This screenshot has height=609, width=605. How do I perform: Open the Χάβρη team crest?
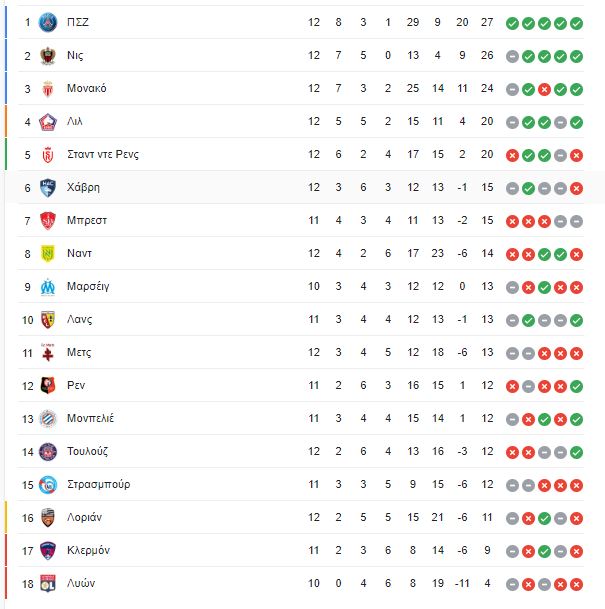[x=48, y=188]
